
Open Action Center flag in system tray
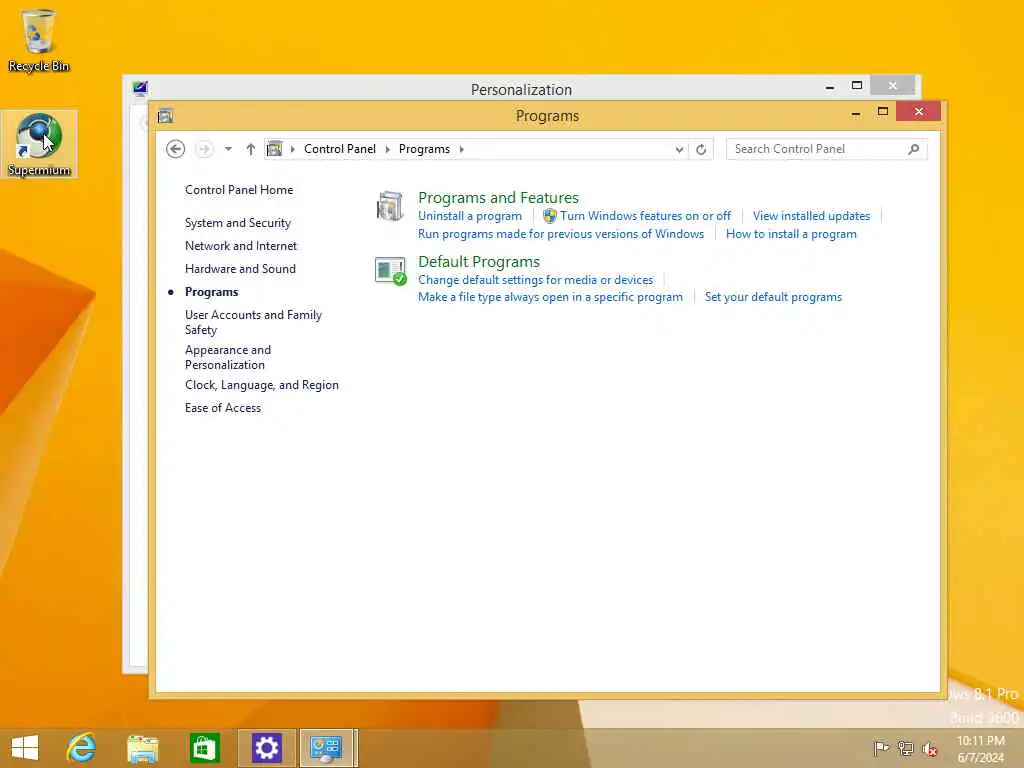coord(881,748)
